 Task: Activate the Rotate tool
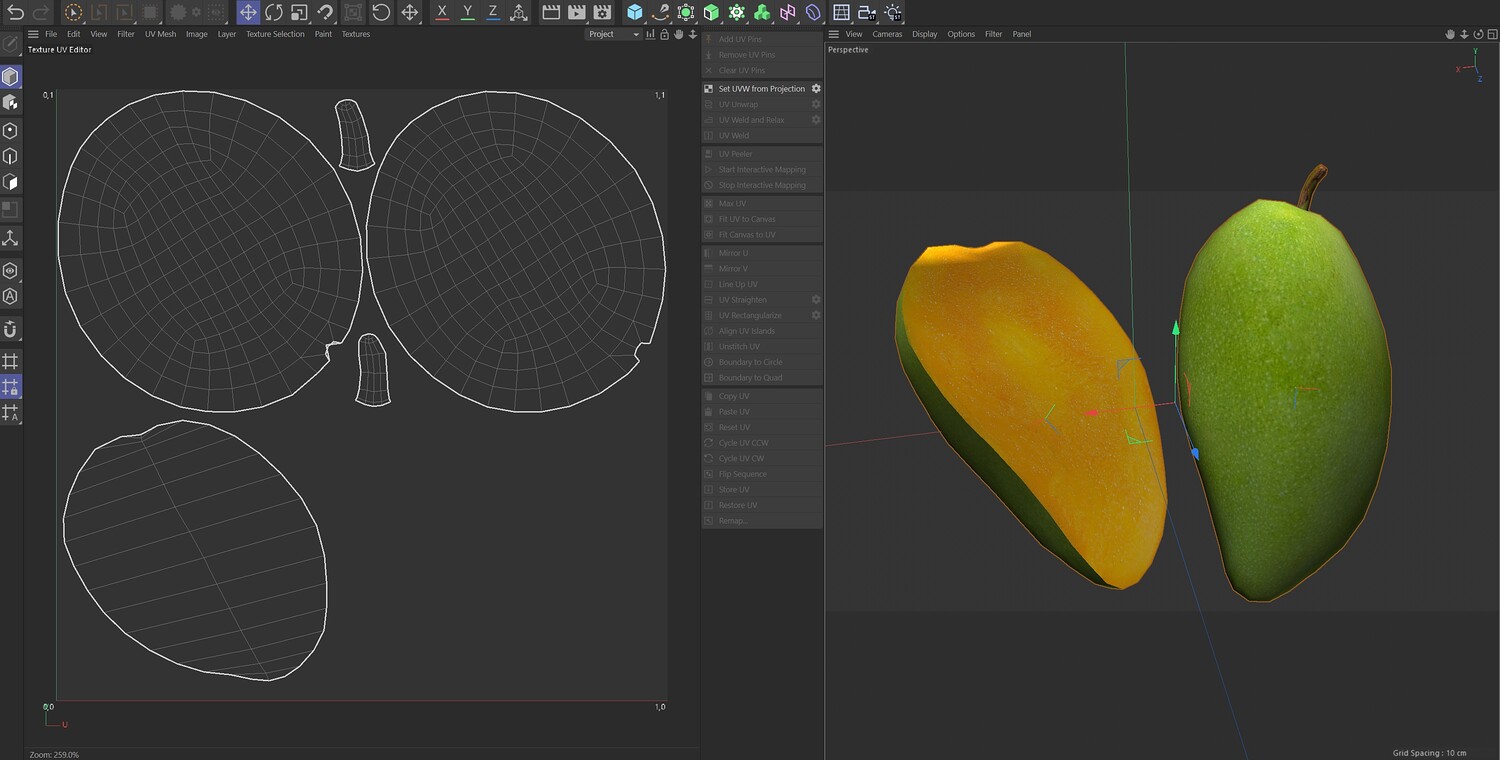[x=273, y=13]
